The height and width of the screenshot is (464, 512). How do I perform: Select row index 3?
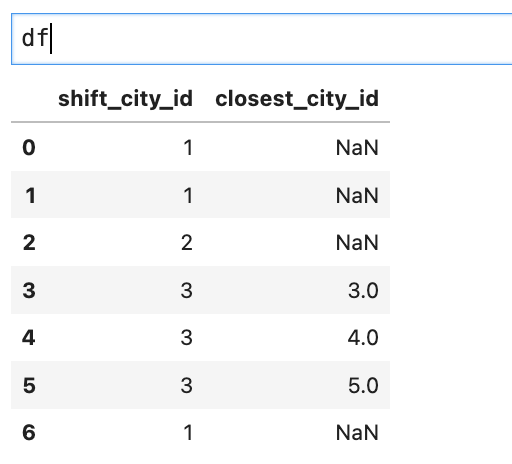click(29, 290)
